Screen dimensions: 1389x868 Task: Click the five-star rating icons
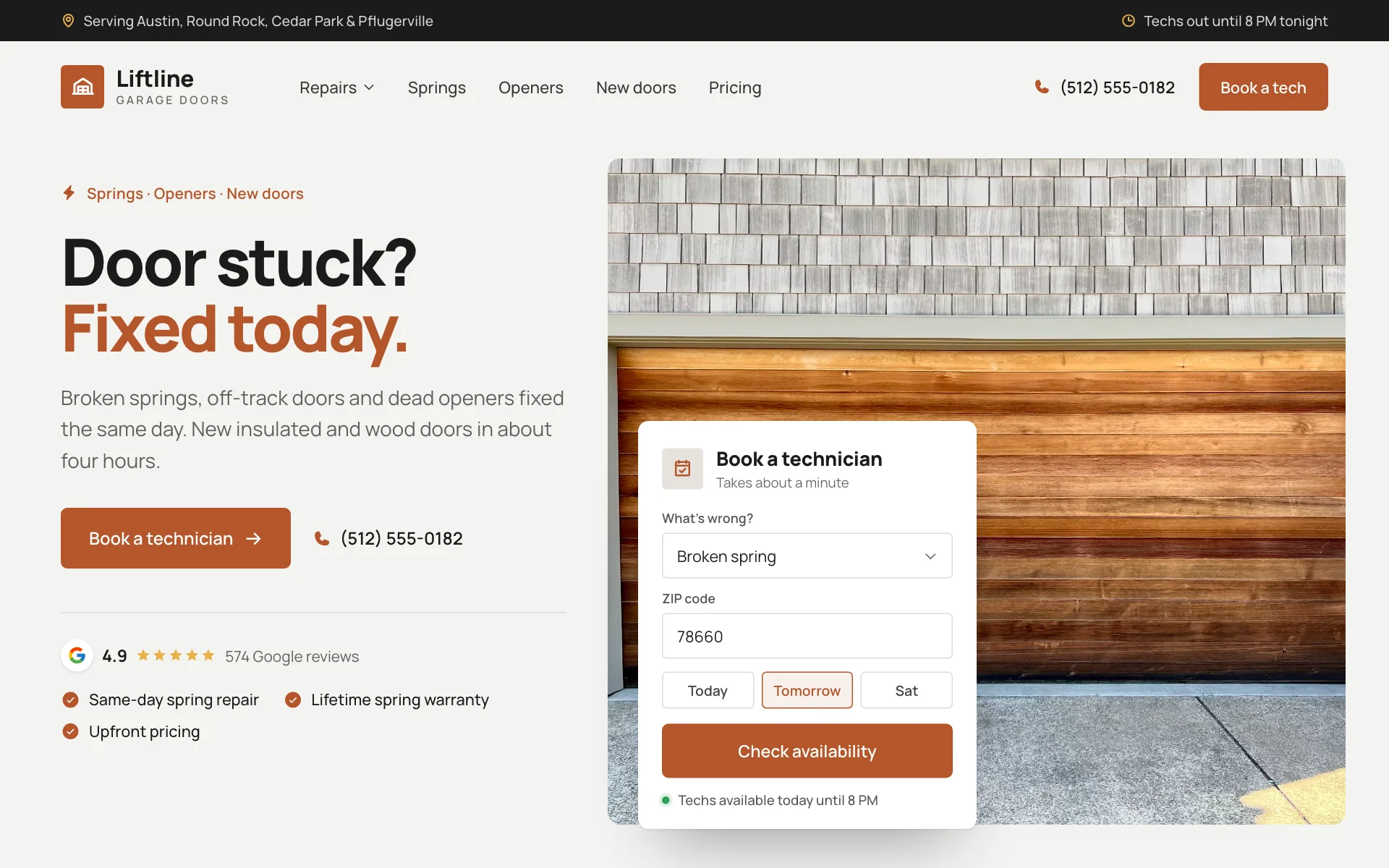point(176,655)
